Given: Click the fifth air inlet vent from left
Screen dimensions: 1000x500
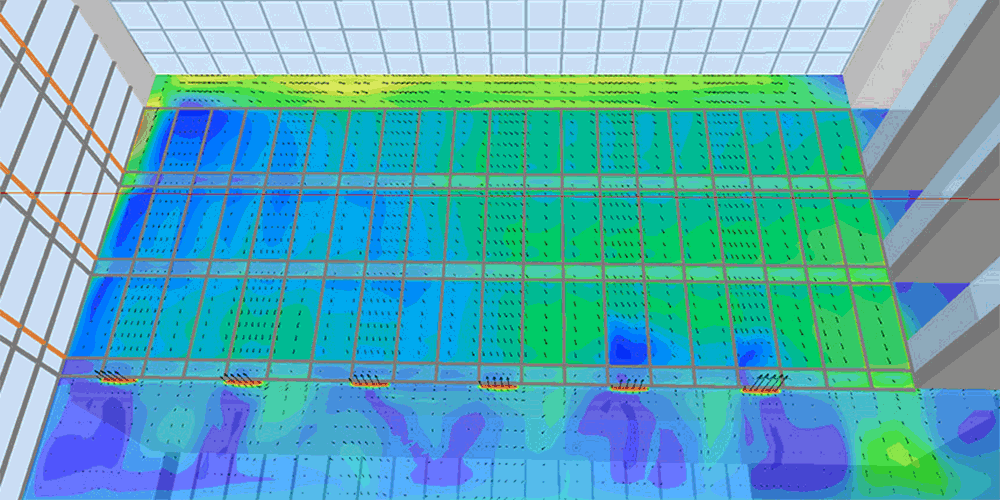Looking at the screenshot, I should [627, 384].
